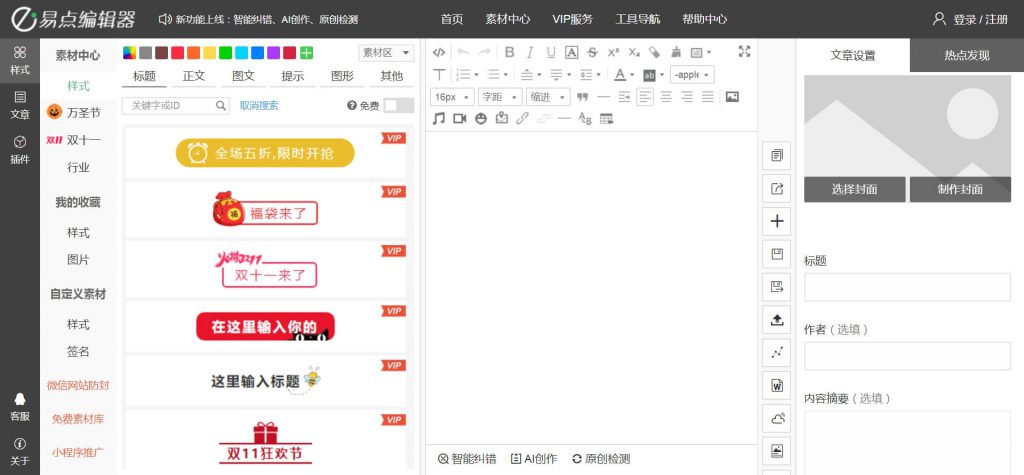Click the plus icon in side toolbar
Screen dimensions: 1024x475
(x=777, y=221)
